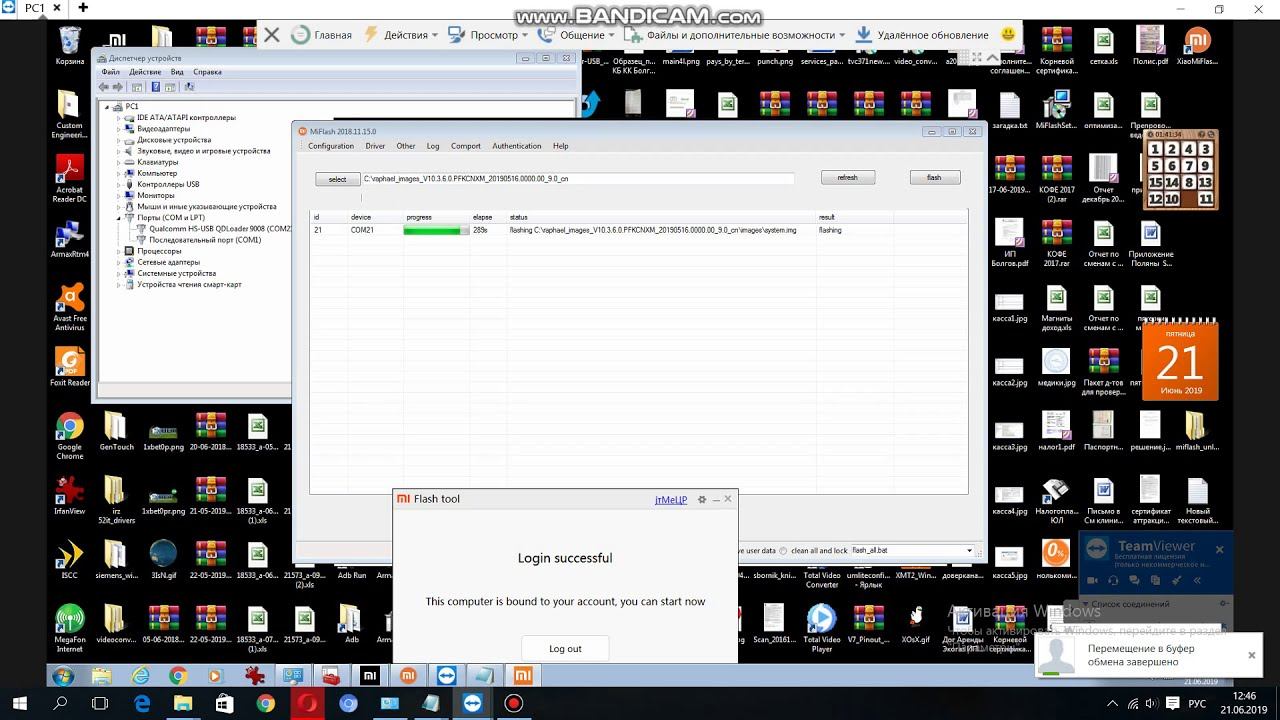
Task: Click the help icon in Device Manager toolbar
Action: [155, 87]
